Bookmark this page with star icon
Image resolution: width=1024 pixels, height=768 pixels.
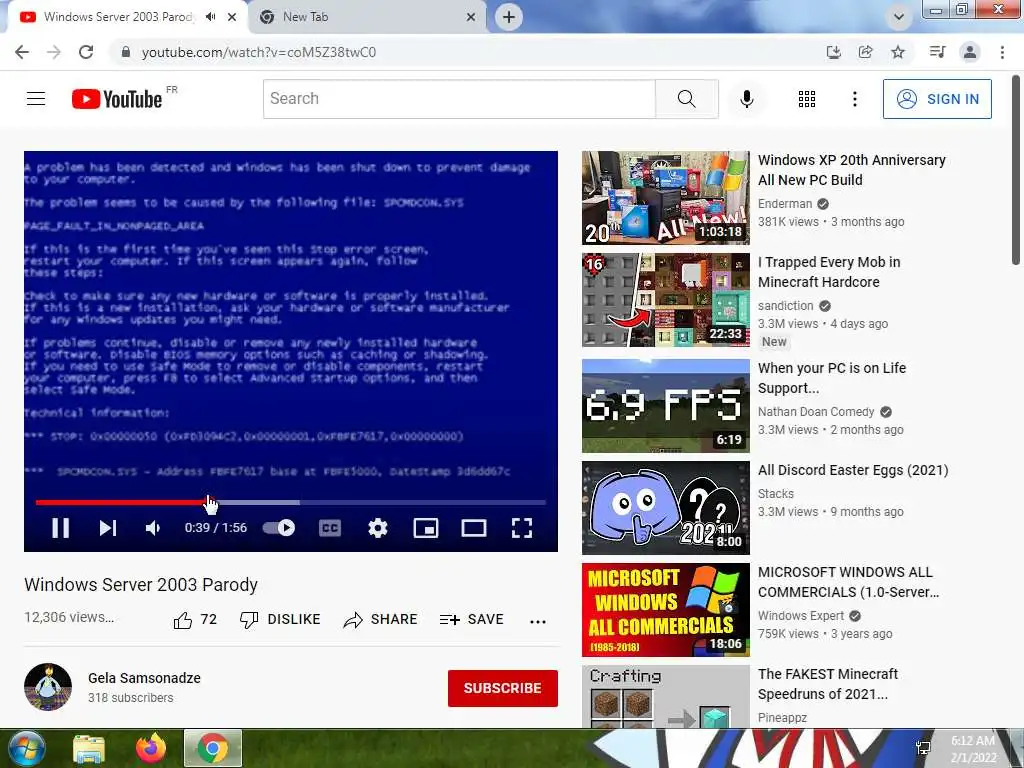point(898,52)
